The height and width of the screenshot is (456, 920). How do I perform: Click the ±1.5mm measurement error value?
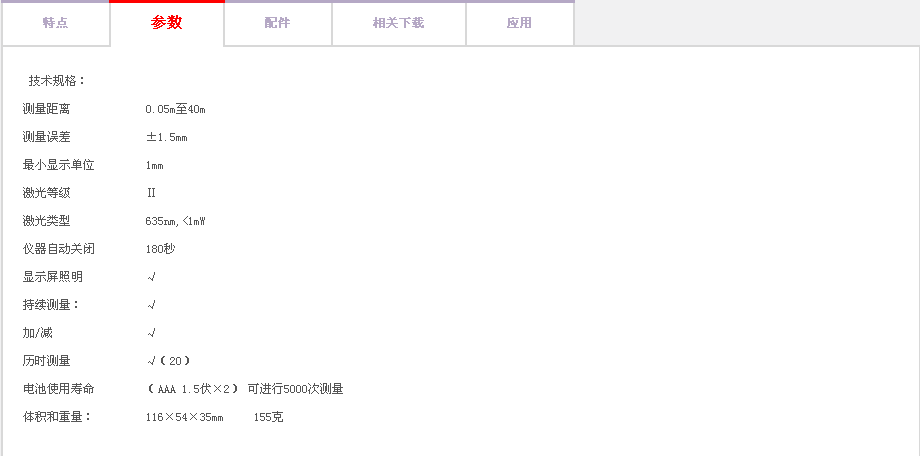(x=166, y=137)
